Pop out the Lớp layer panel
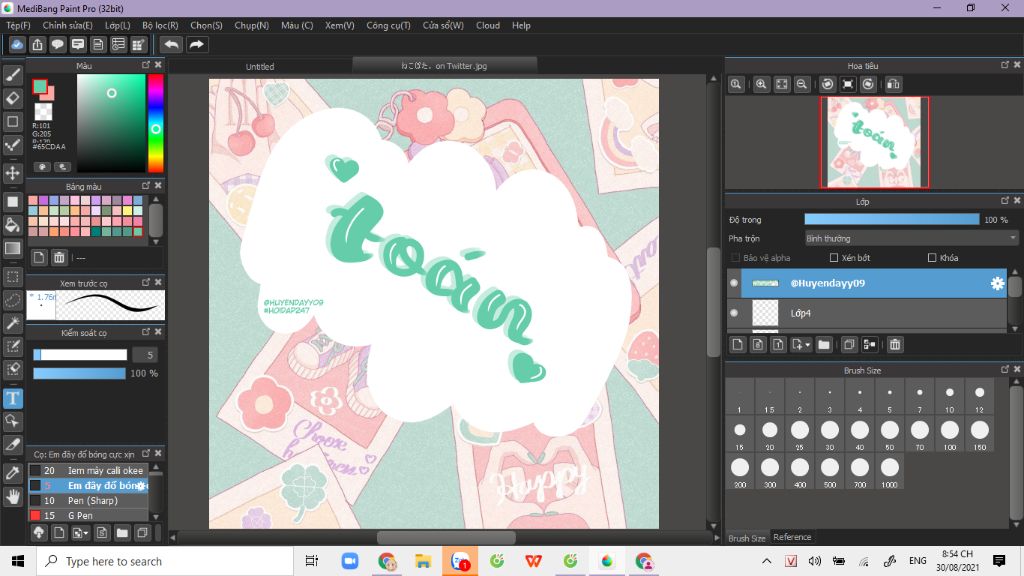The width and height of the screenshot is (1024, 576). (1004, 200)
